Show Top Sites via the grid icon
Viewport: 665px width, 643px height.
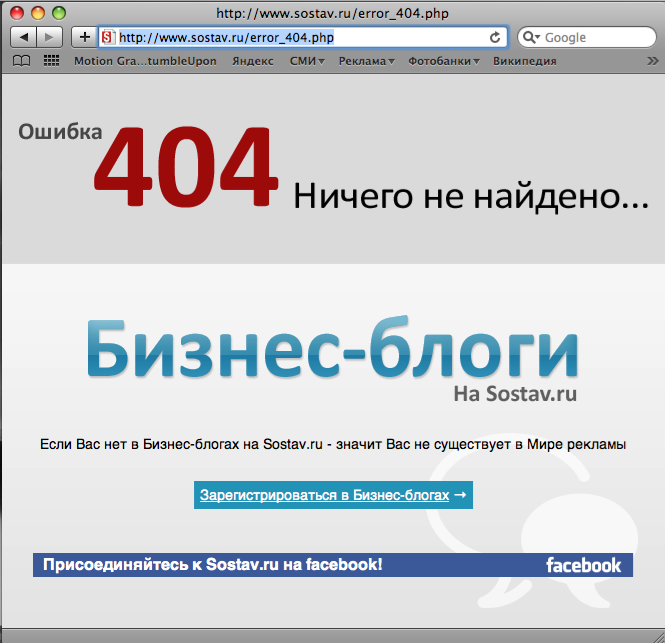pos(51,61)
